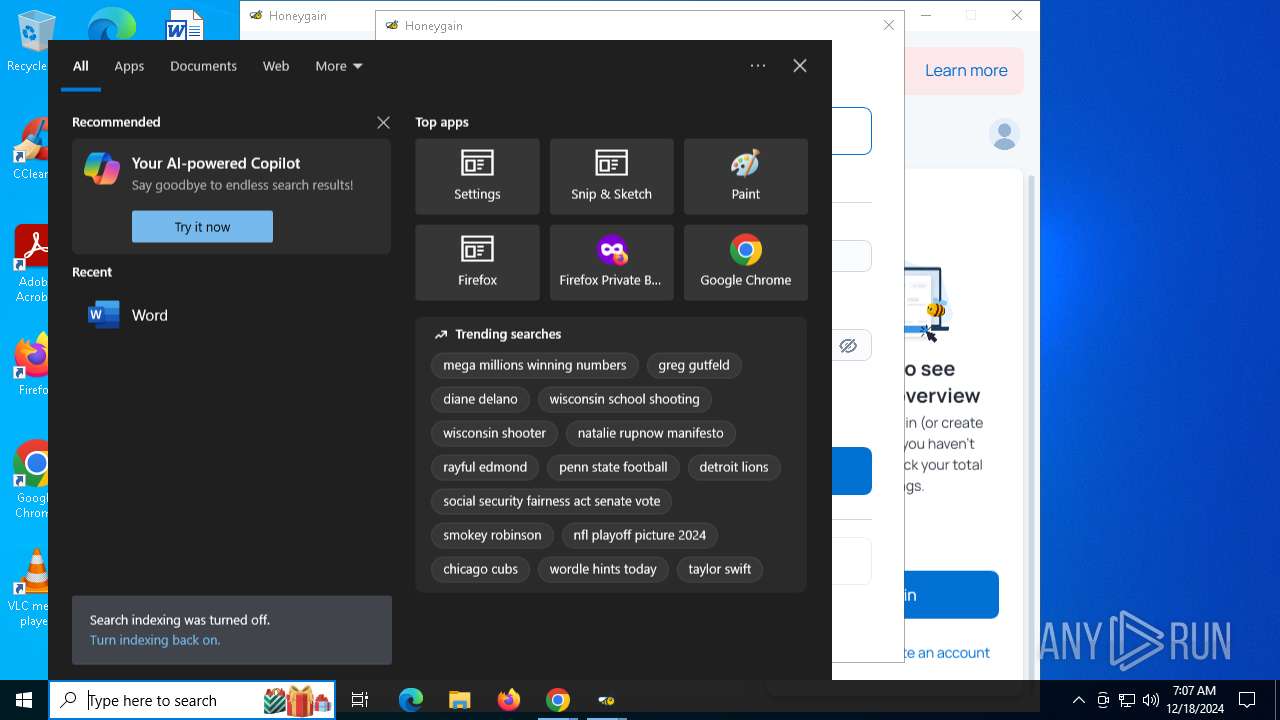Screen dimensions: 1280x720
Task: Click the taskbar search input box
Action: tap(192, 700)
